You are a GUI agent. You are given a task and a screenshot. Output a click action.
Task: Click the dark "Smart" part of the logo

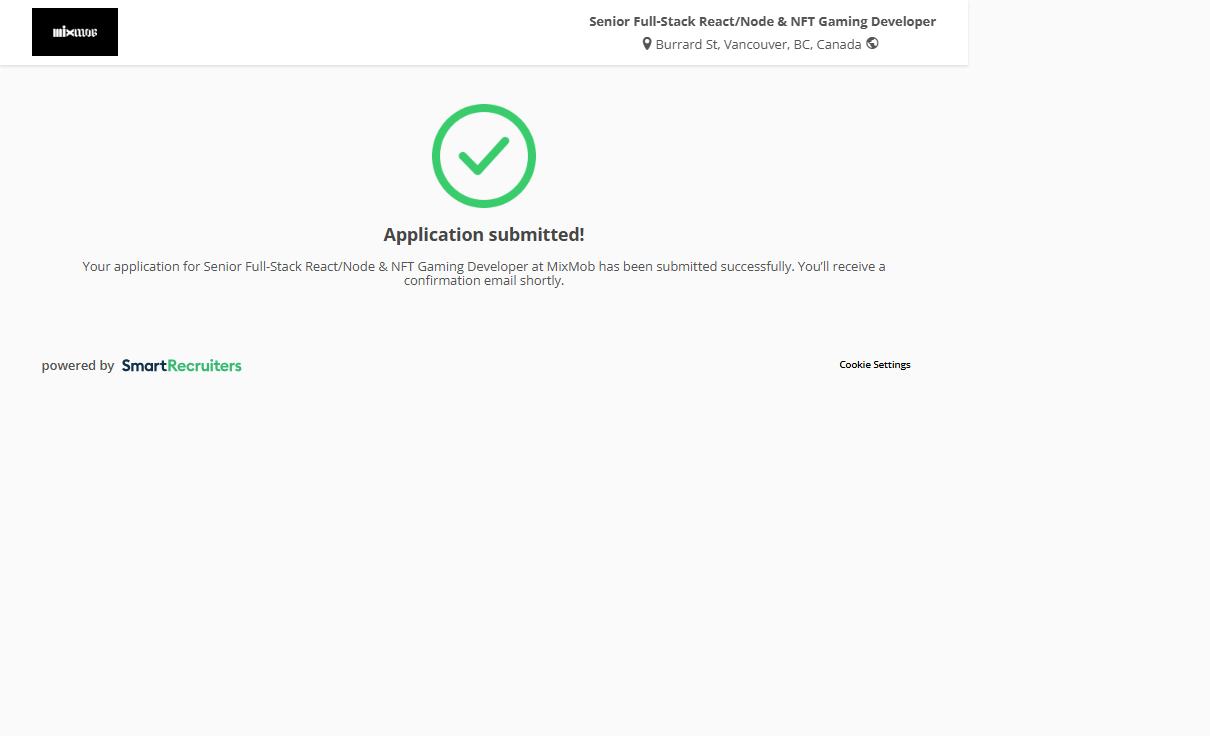click(x=143, y=366)
